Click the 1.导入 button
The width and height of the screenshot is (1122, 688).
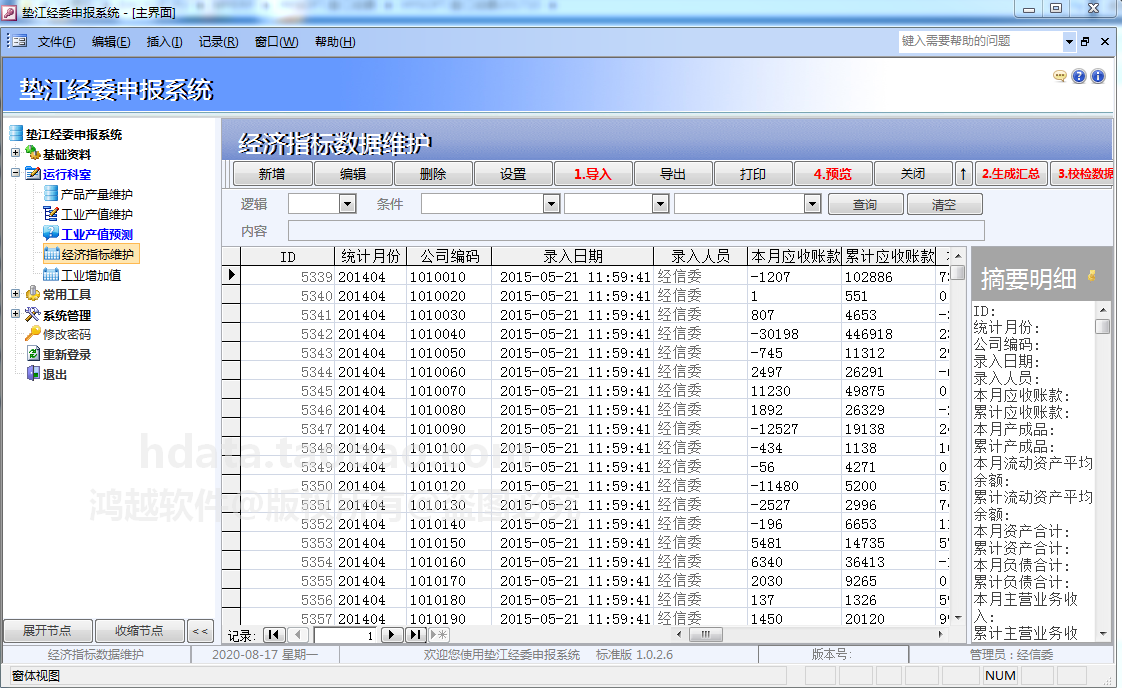[592, 174]
